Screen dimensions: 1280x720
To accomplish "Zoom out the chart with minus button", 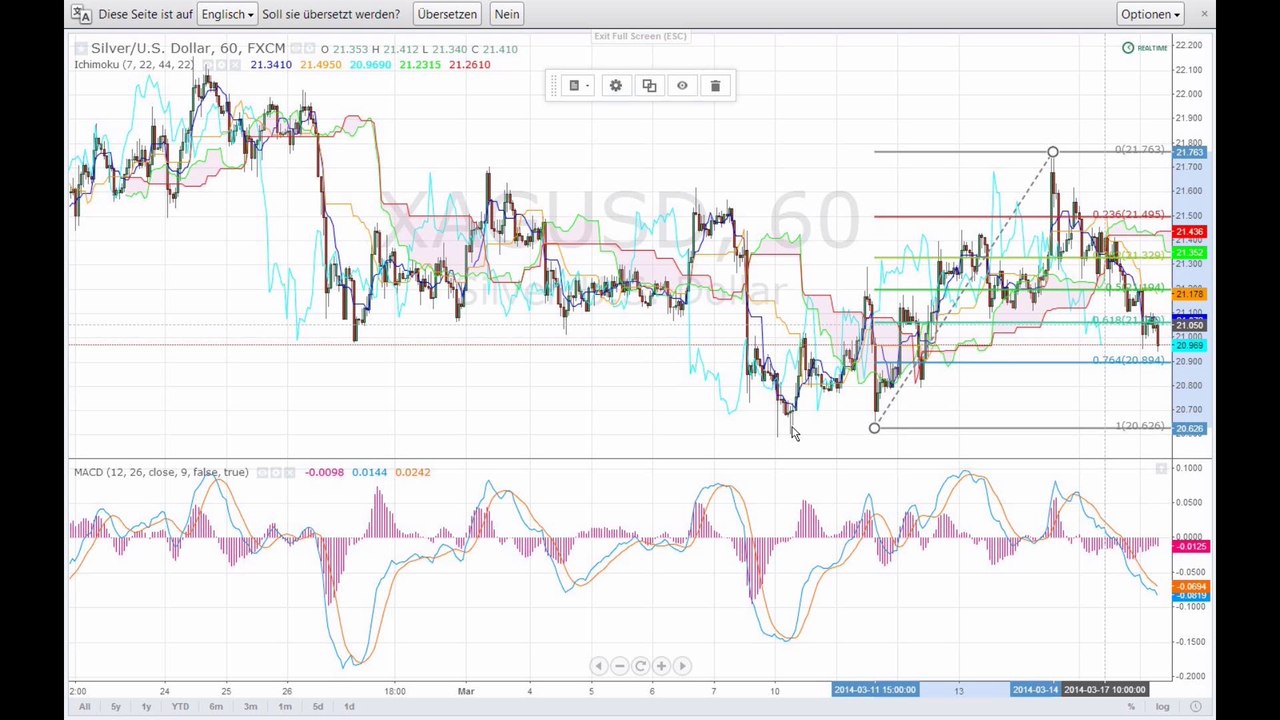I will click(619, 666).
